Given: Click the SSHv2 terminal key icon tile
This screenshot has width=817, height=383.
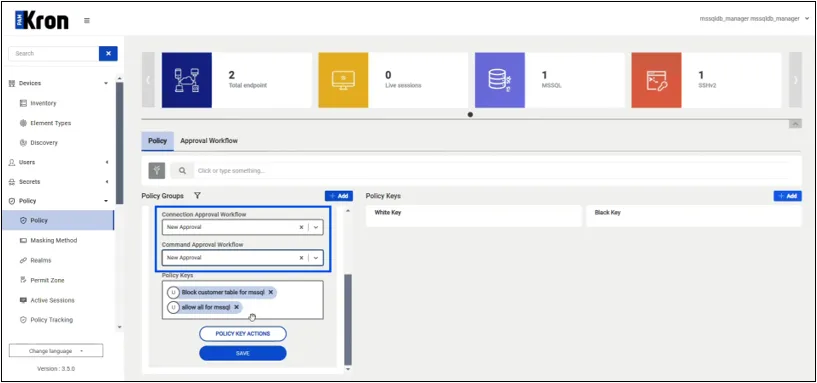Looking at the screenshot, I should coord(657,80).
